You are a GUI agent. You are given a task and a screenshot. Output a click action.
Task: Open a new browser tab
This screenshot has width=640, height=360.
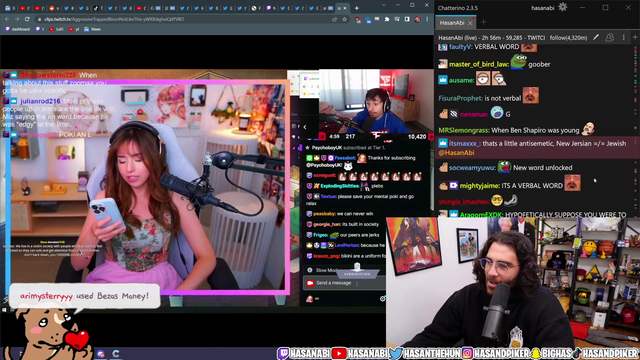point(356,8)
